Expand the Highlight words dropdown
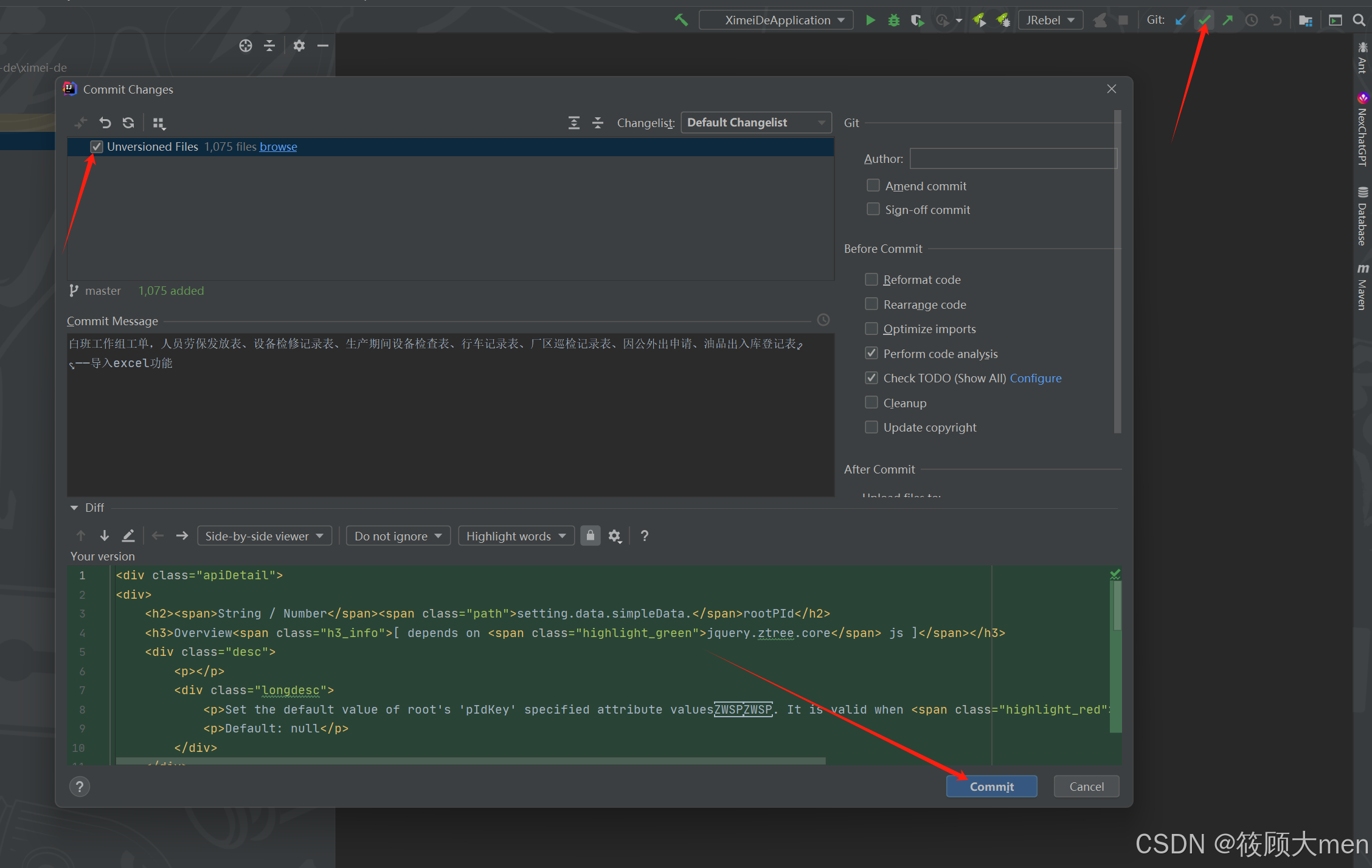Screen dimensions: 1372x868 coord(516,536)
